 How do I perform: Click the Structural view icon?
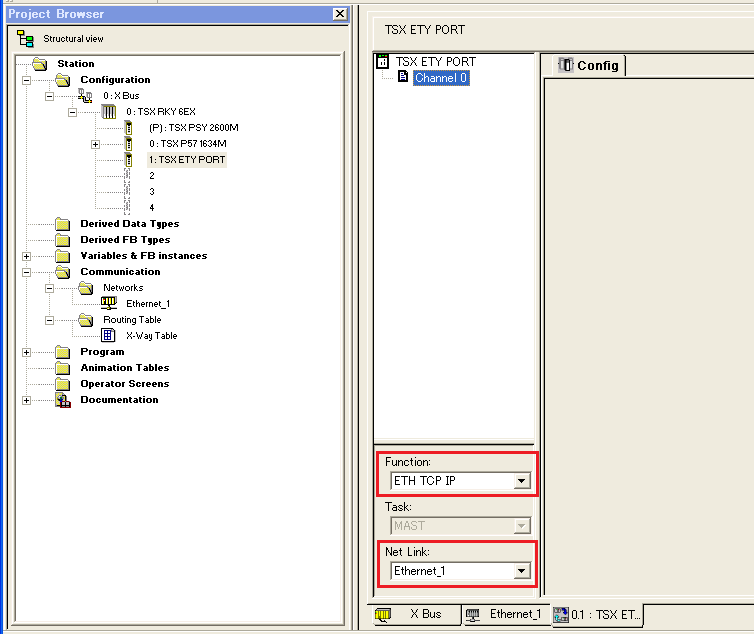26,38
